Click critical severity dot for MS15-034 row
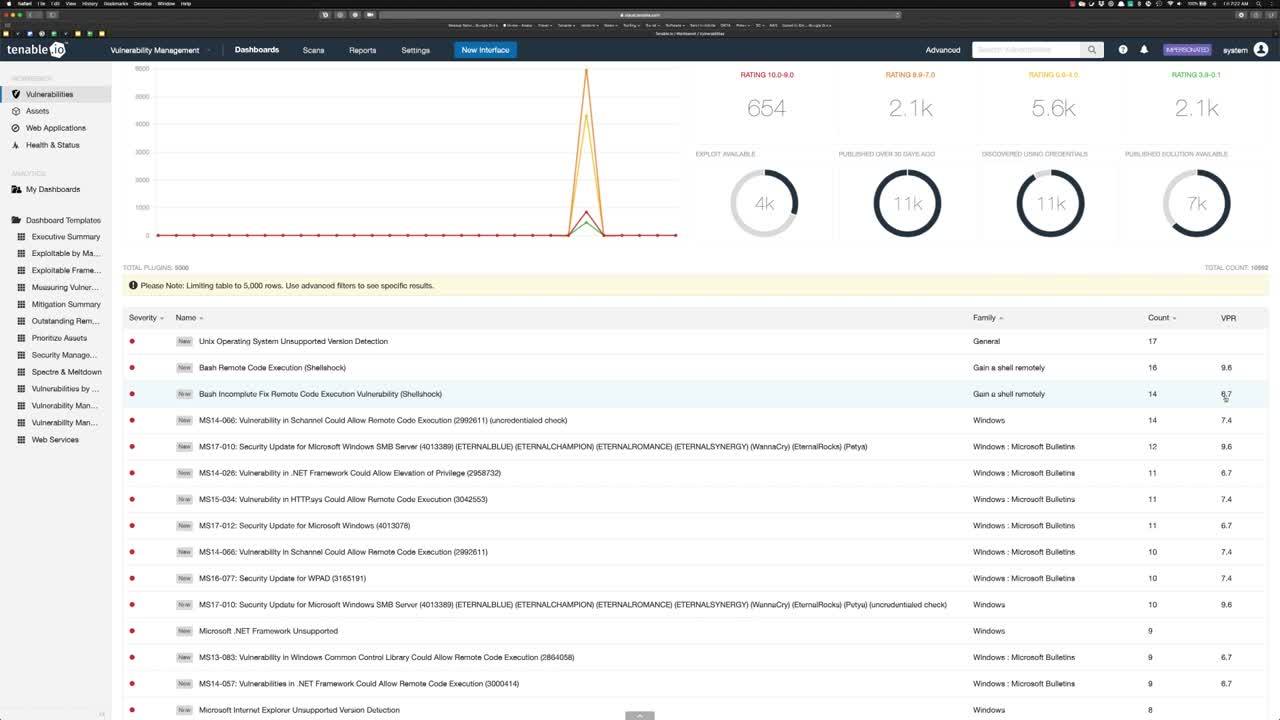Image resolution: width=1280 pixels, height=720 pixels. [132, 499]
